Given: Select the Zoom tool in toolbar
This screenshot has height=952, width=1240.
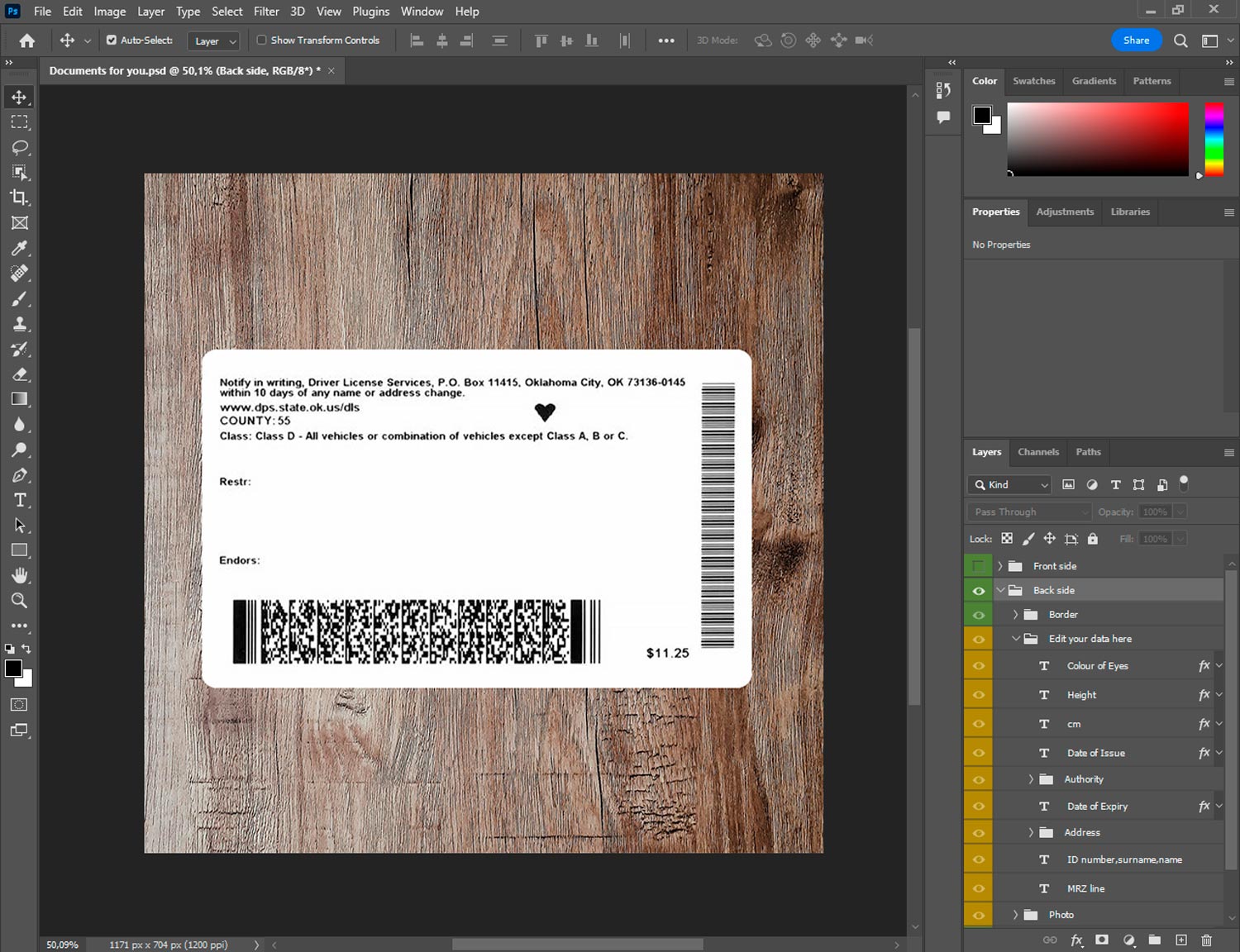Looking at the screenshot, I should (x=20, y=601).
